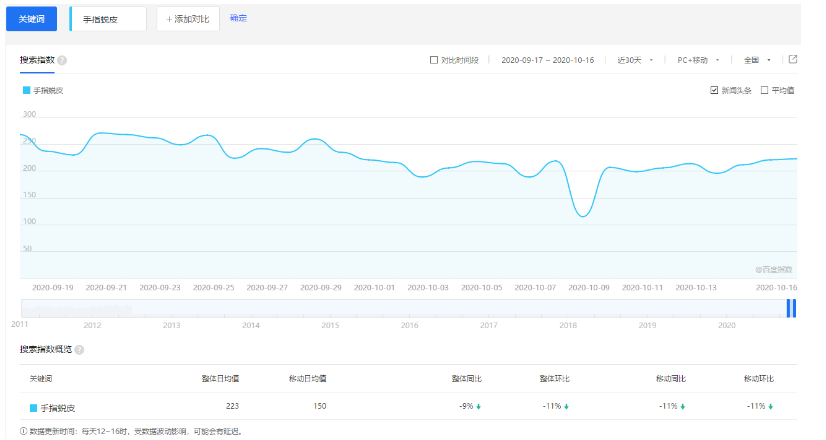
Task: Click the info icon before 数据更新时间
Action: (x=23, y=431)
